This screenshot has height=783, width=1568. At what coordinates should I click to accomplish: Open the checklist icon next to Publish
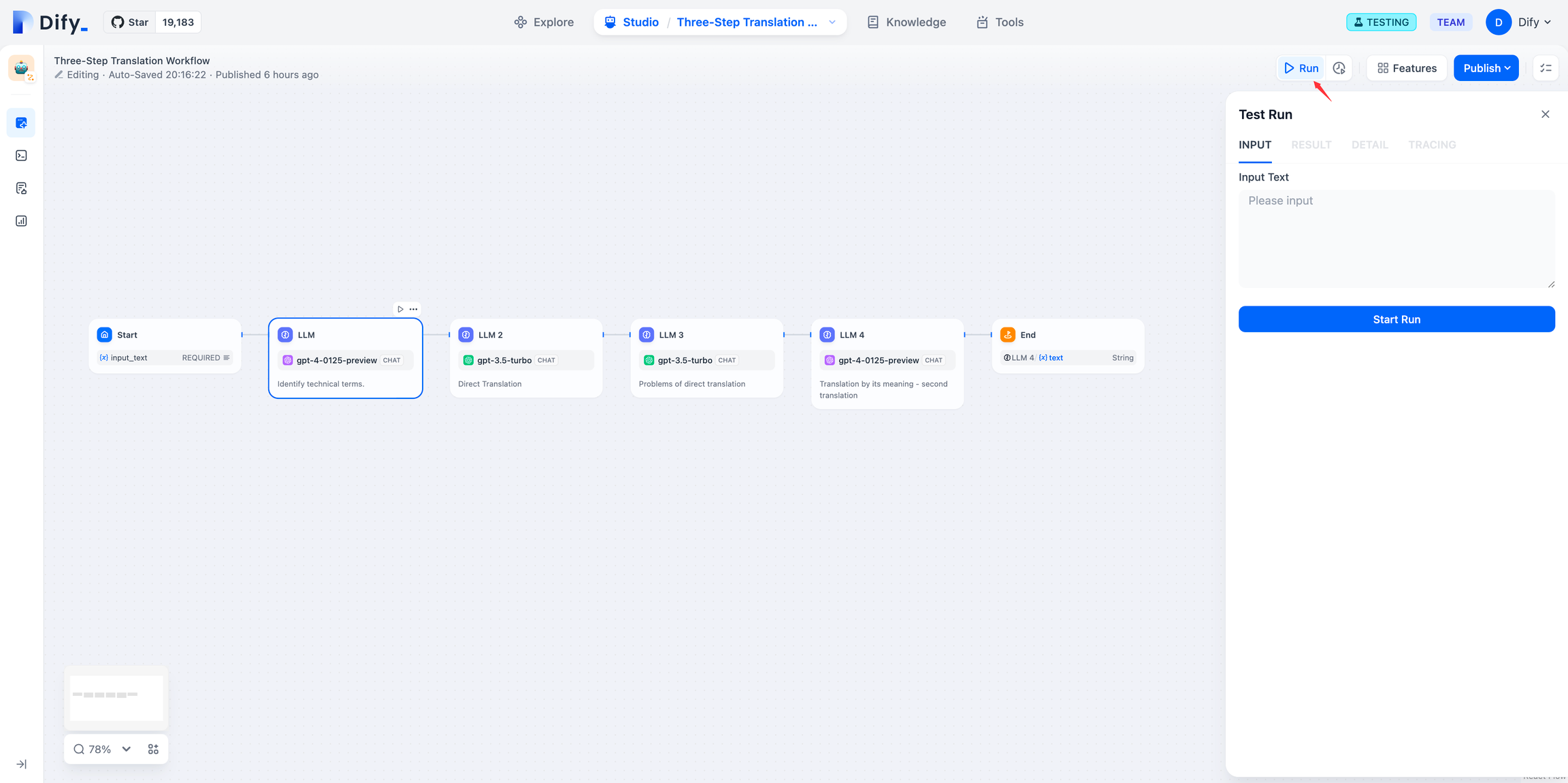(1546, 68)
